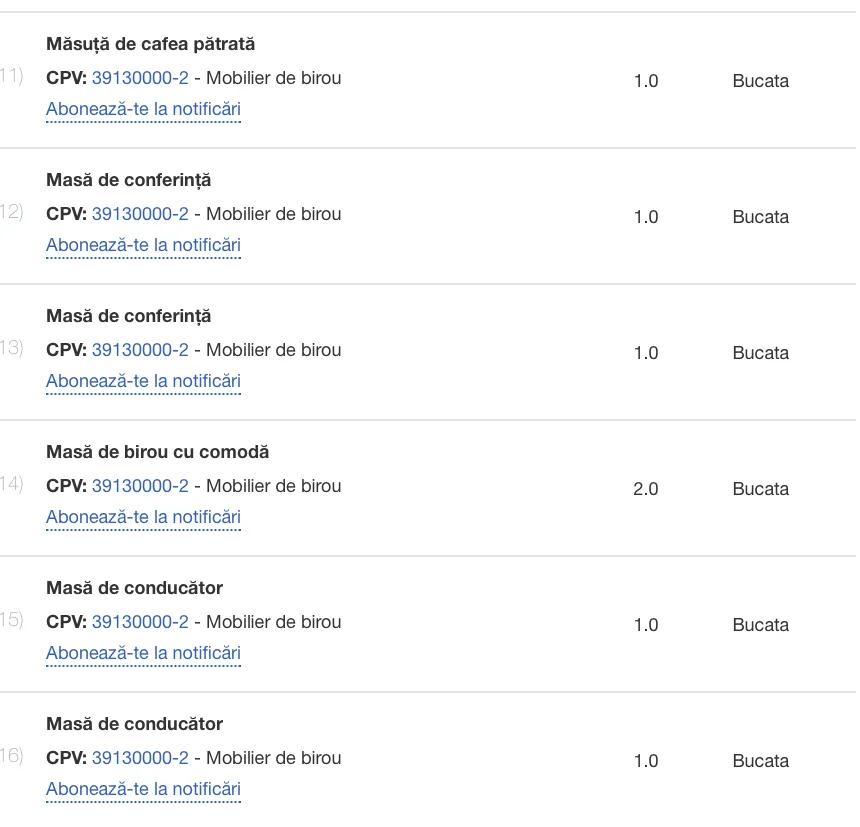Viewport: 860px width, 827px height.
Task: Click the Bucata unit label in item 11
Action: pyautogui.click(x=761, y=81)
